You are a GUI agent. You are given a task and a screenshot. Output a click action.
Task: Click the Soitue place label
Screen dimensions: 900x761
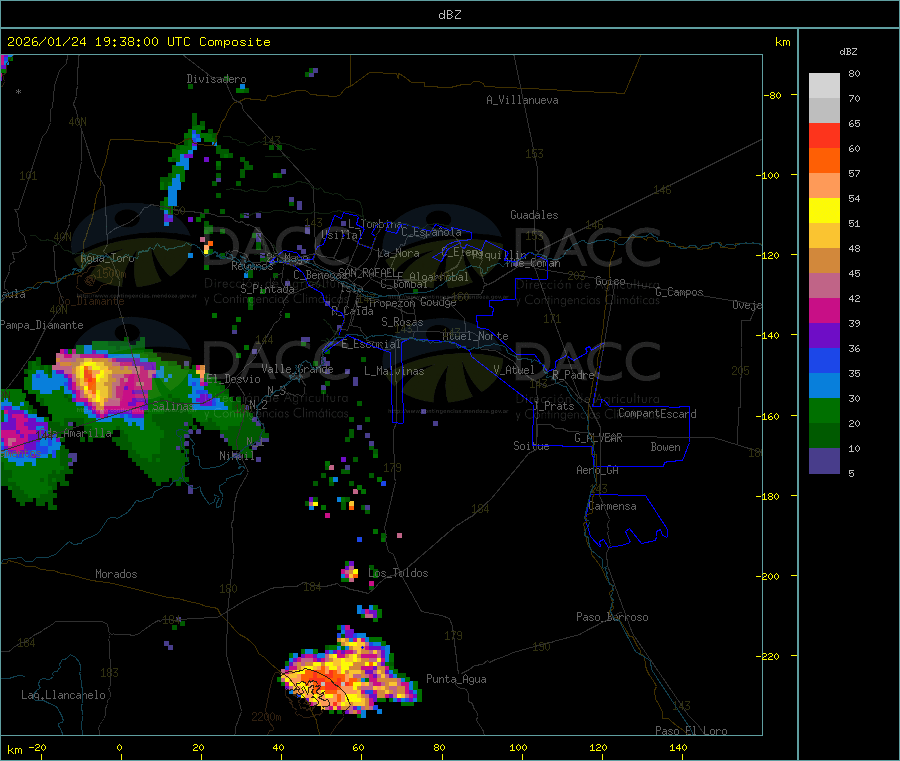531,446
